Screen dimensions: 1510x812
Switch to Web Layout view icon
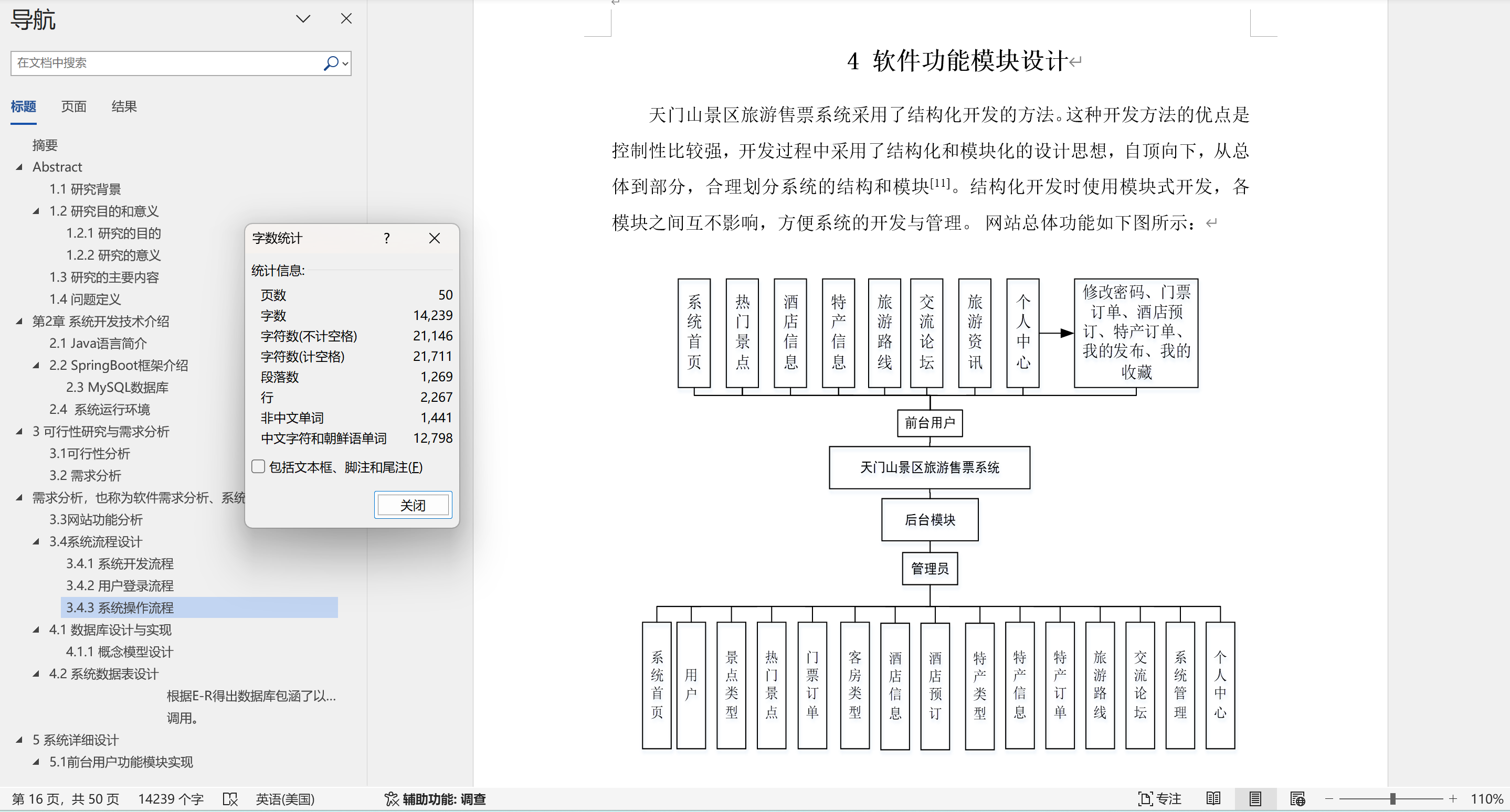1297,798
